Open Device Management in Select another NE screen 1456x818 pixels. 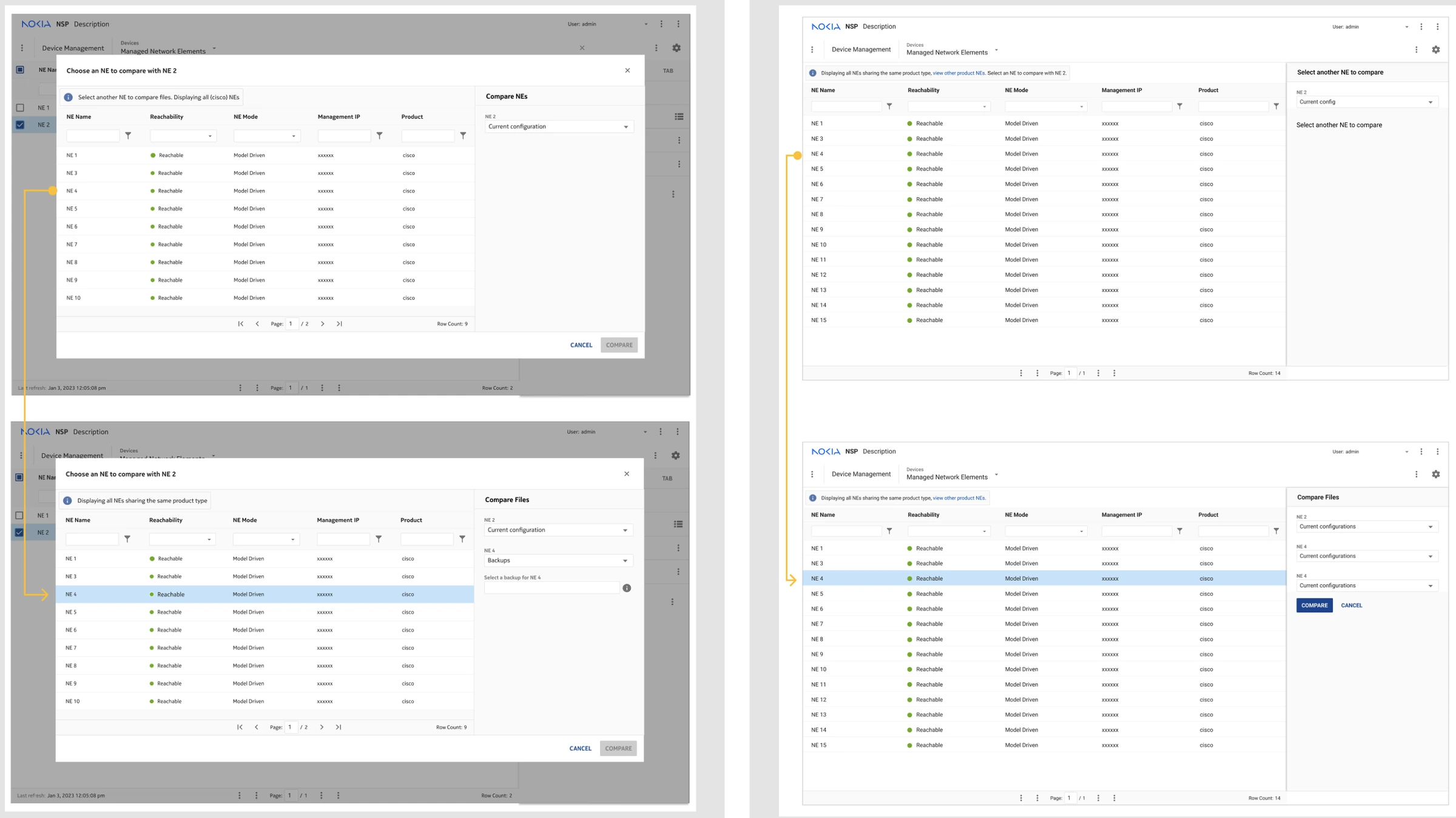point(861,50)
